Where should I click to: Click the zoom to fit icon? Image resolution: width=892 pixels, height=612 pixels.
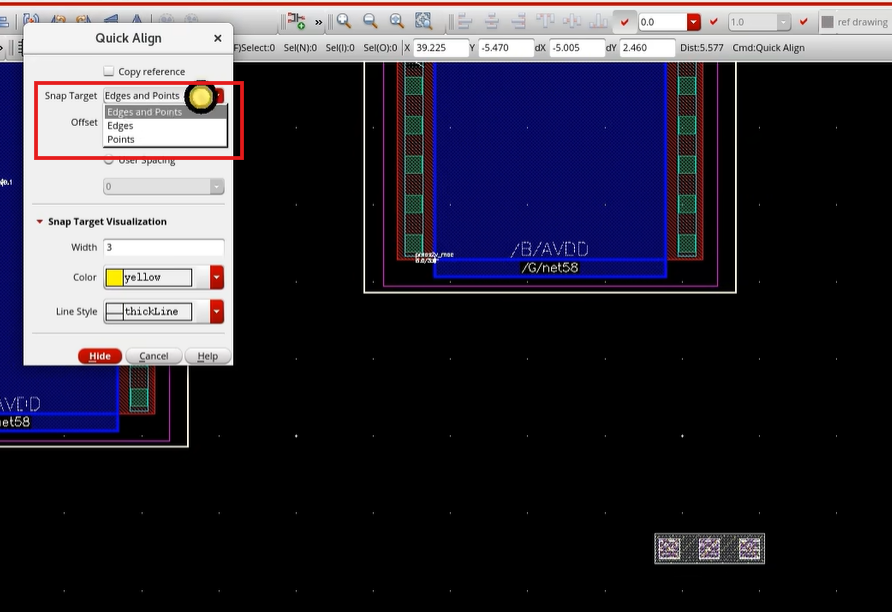point(397,22)
